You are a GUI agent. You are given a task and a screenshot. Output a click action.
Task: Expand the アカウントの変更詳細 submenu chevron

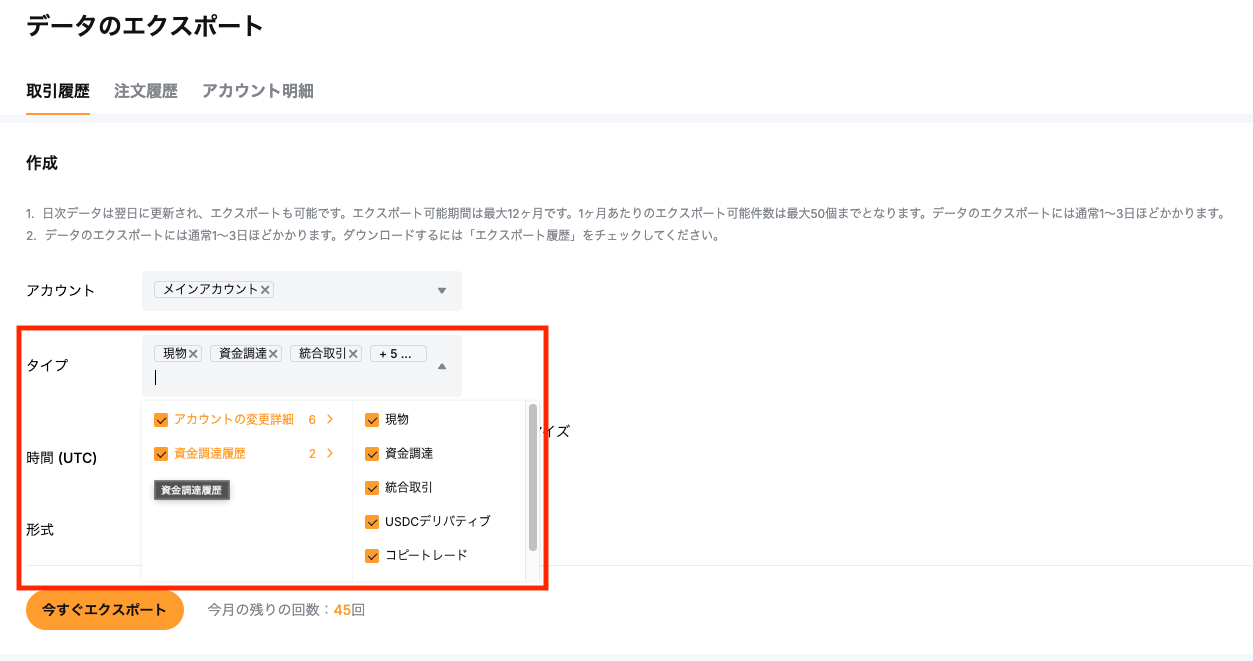(x=330, y=420)
